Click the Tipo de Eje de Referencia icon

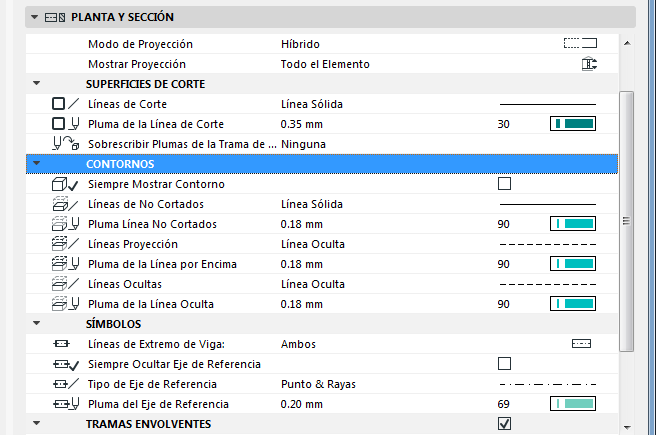click(x=64, y=384)
